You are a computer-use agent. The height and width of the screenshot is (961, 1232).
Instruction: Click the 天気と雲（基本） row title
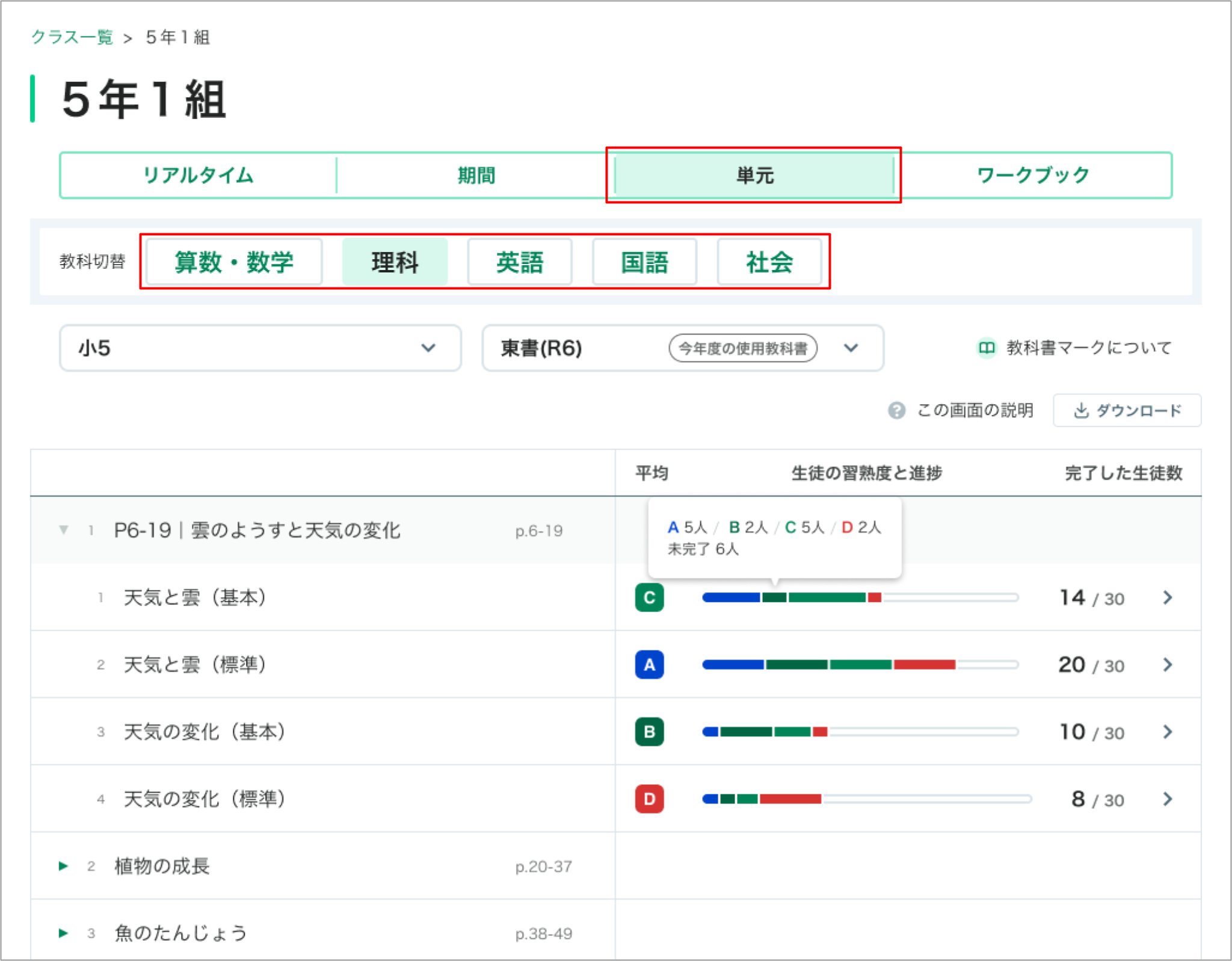point(195,597)
